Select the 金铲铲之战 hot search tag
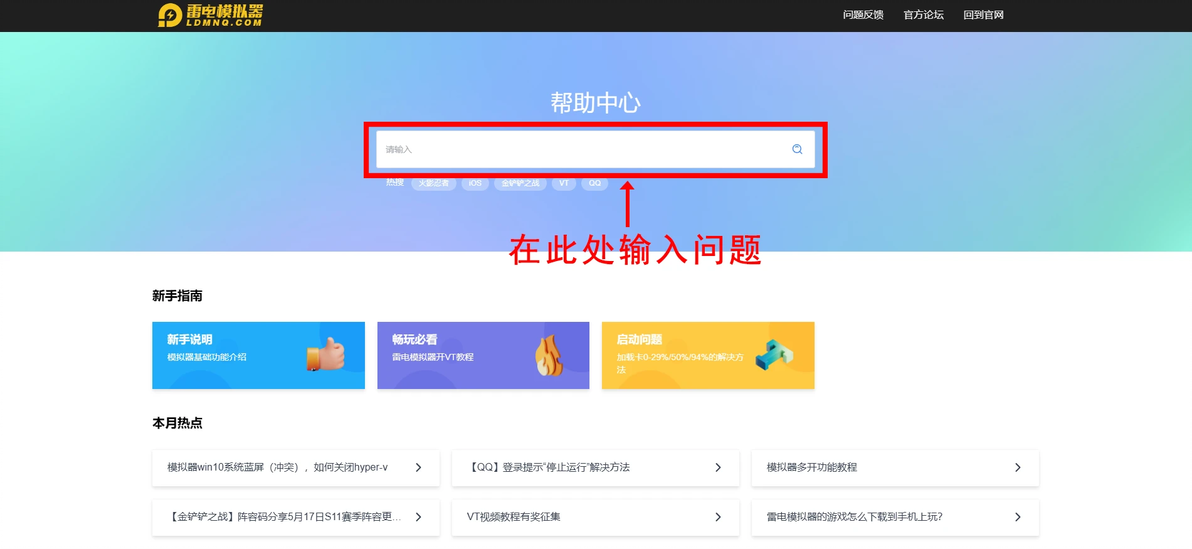Image resolution: width=1192 pixels, height=549 pixels. (520, 183)
